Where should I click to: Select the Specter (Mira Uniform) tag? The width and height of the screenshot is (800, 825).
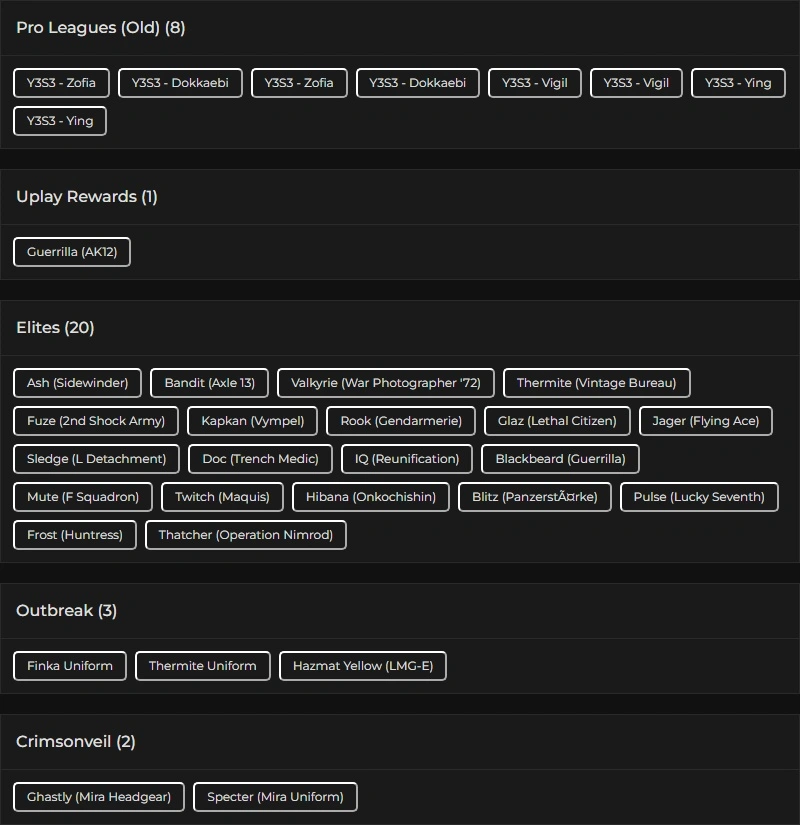point(275,797)
